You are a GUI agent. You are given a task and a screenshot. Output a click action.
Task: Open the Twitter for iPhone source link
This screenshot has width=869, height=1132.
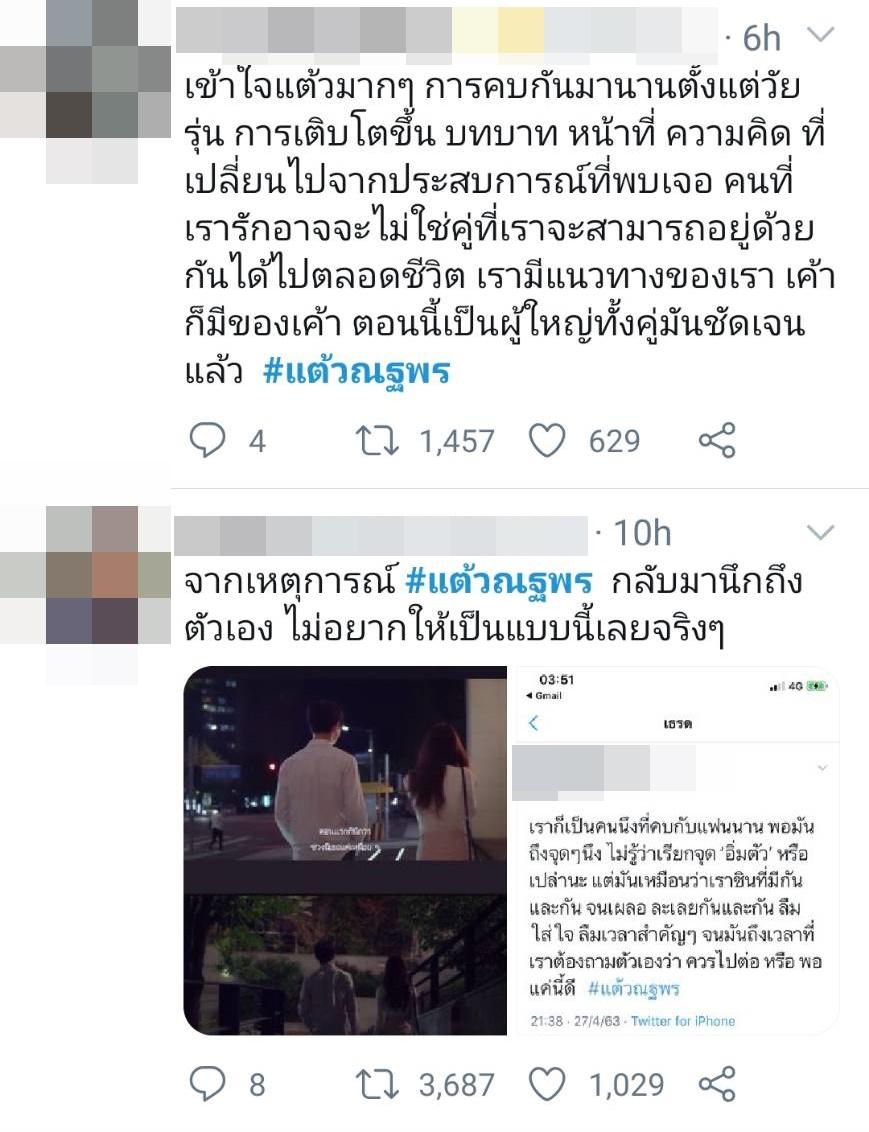(x=683, y=1021)
